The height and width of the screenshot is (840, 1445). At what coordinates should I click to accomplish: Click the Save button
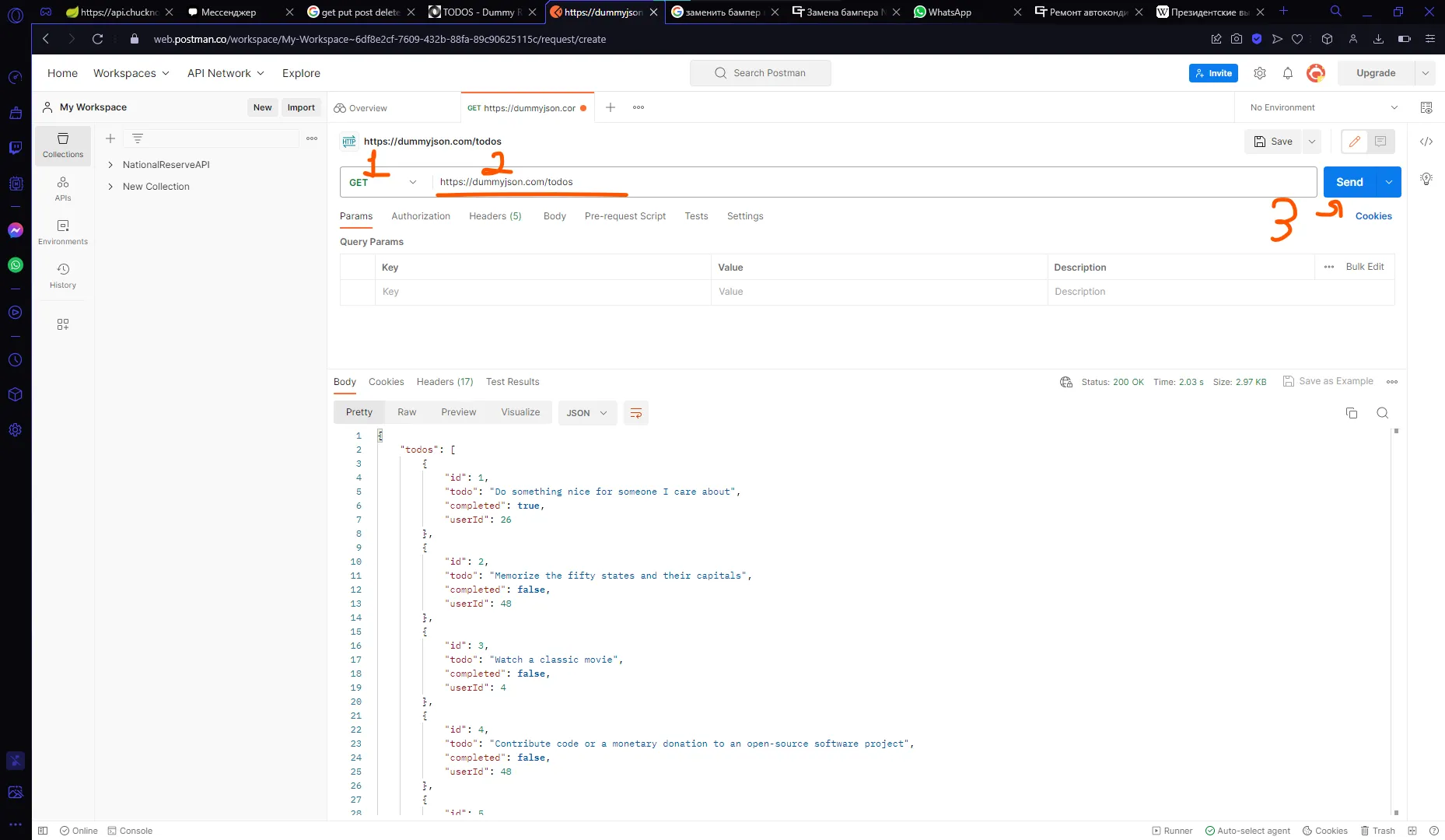tap(1273, 142)
